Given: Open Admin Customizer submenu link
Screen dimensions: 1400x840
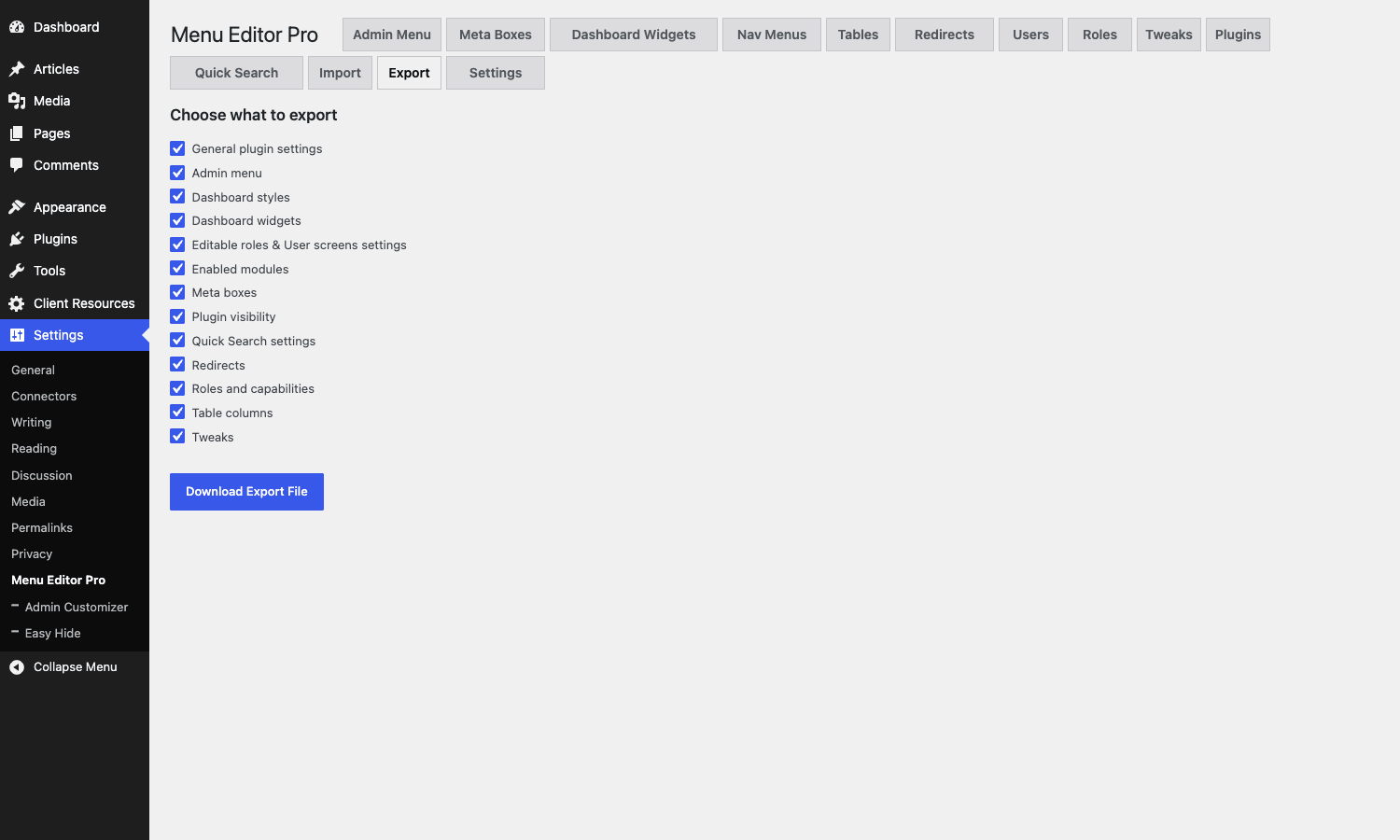Looking at the screenshot, I should point(77,607).
